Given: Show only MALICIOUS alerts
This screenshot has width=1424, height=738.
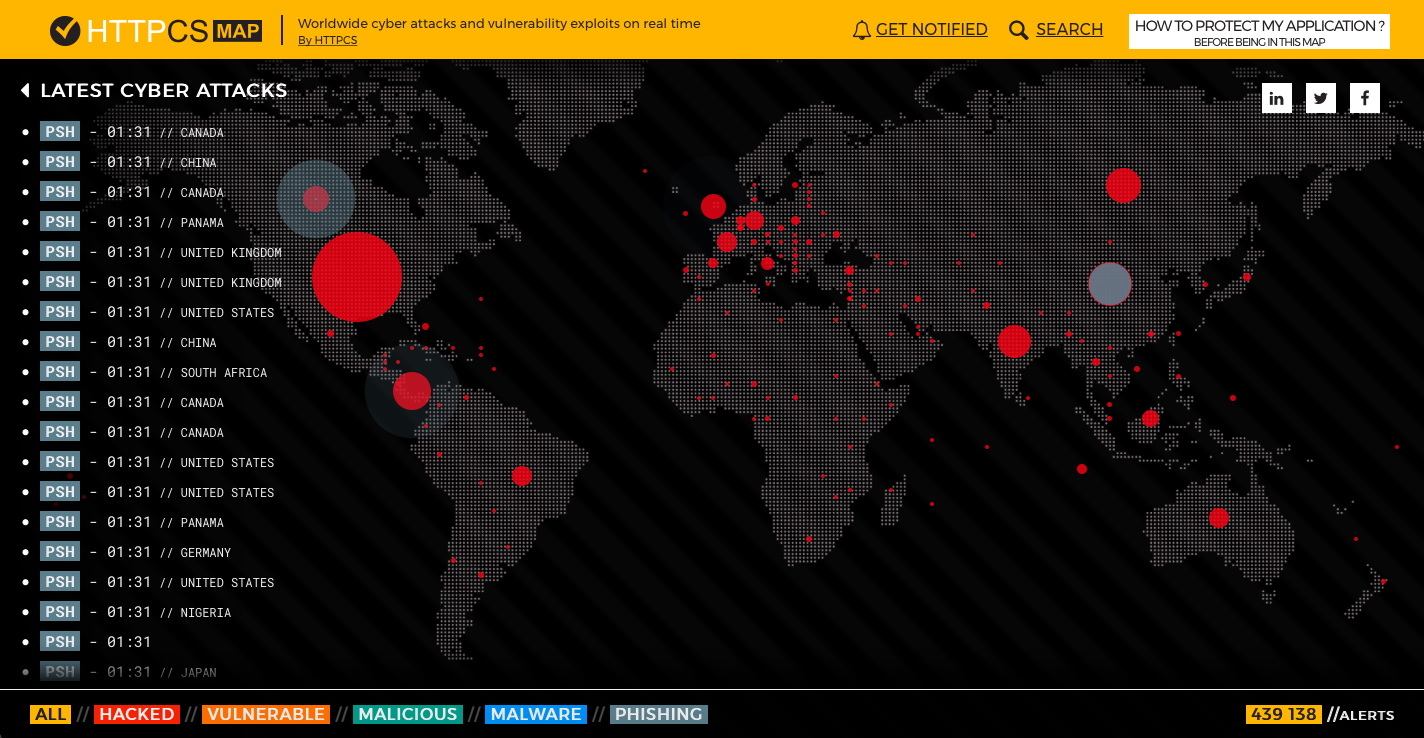Looking at the screenshot, I should click(x=408, y=714).
